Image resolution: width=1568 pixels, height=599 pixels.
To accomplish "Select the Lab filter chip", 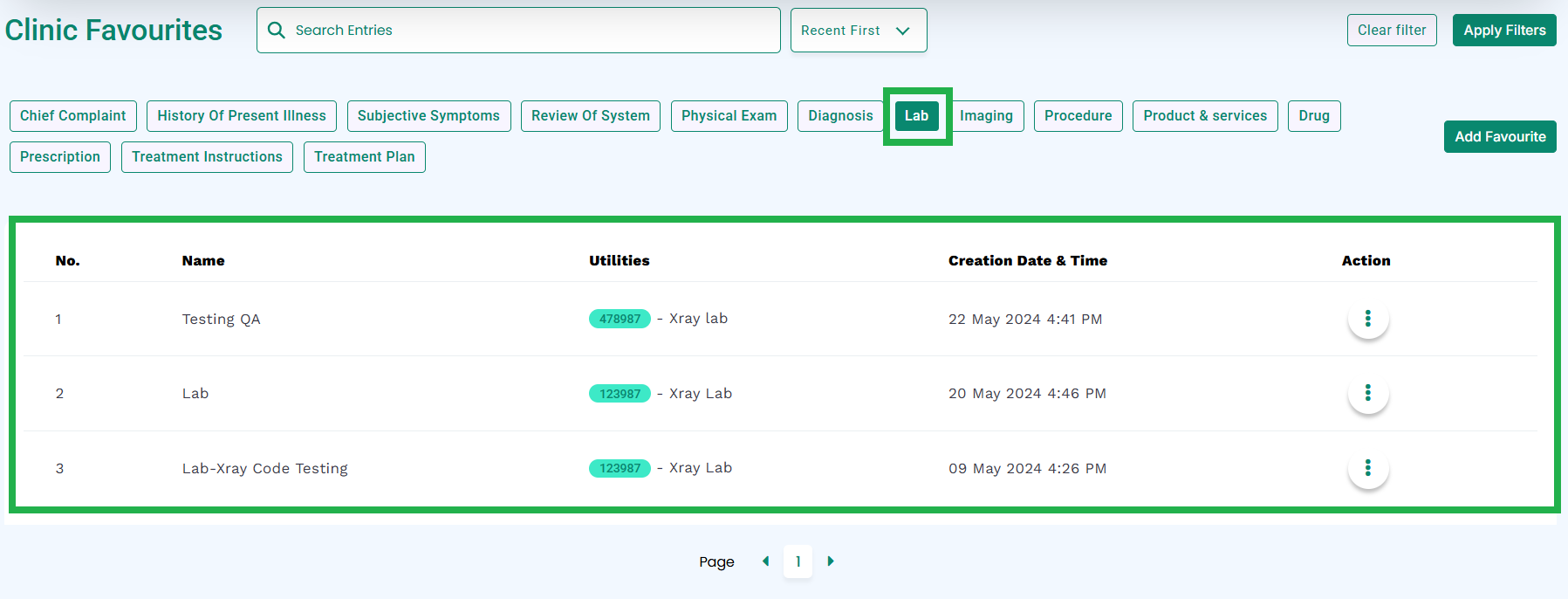I will point(917,116).
